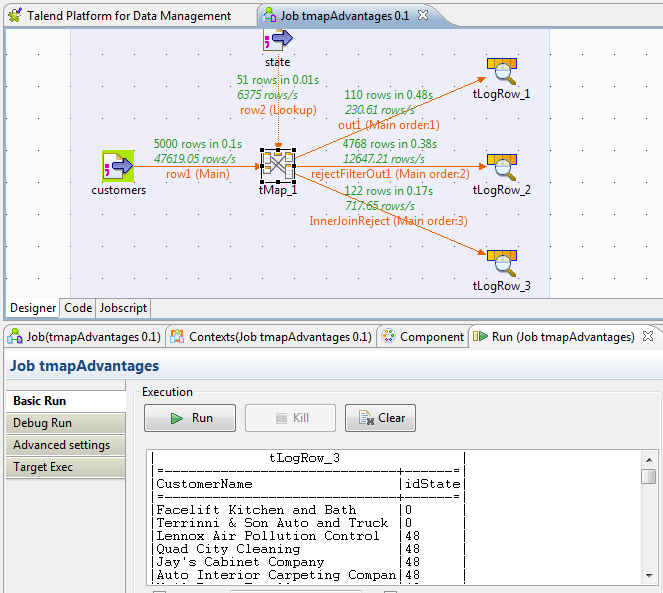The image size is (663, 593).
Task: Select the row2 (Lookup) connection label
Action: pos(278,110)
